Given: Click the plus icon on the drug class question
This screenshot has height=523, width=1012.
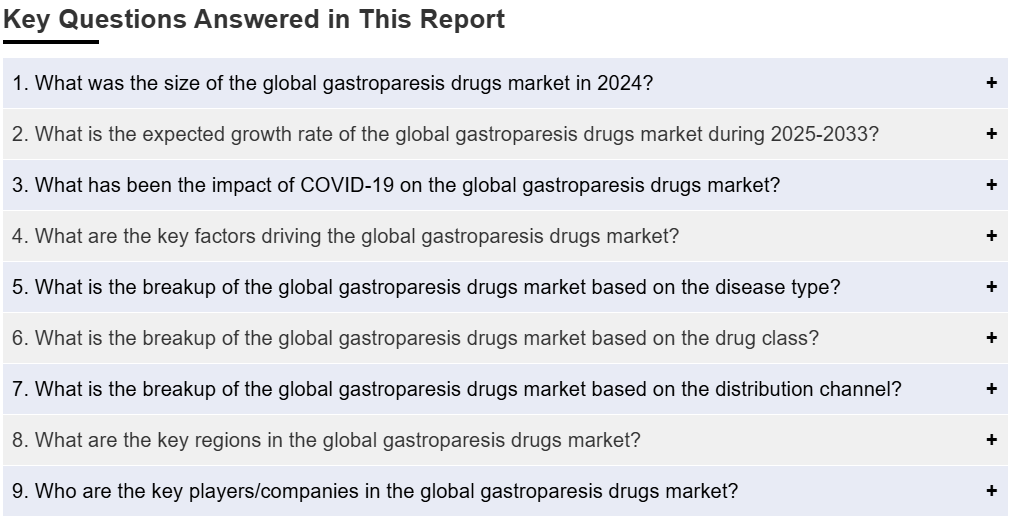Looking at the screenshot, I should click(x=992, y=338).
